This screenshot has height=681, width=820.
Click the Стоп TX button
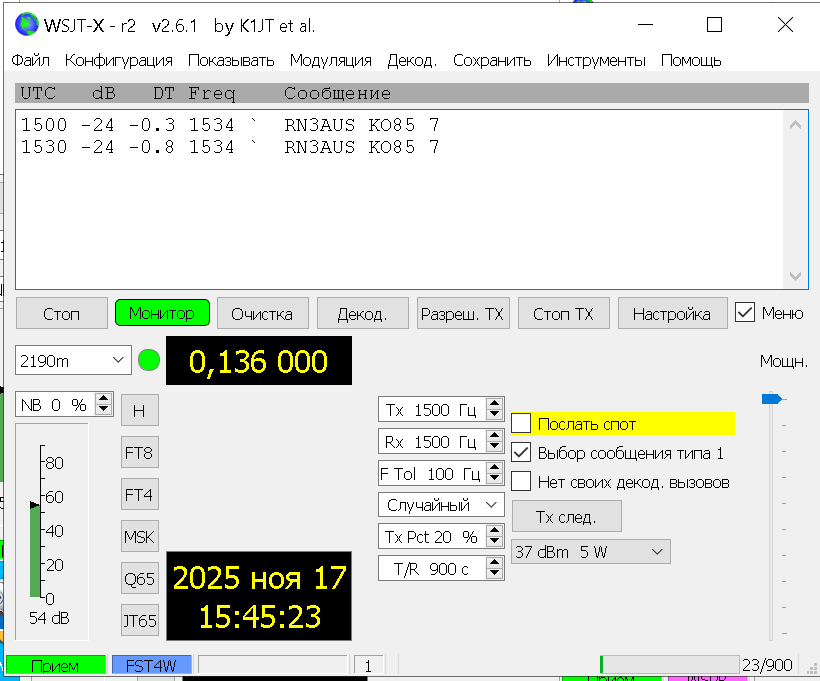coord(563,313)
